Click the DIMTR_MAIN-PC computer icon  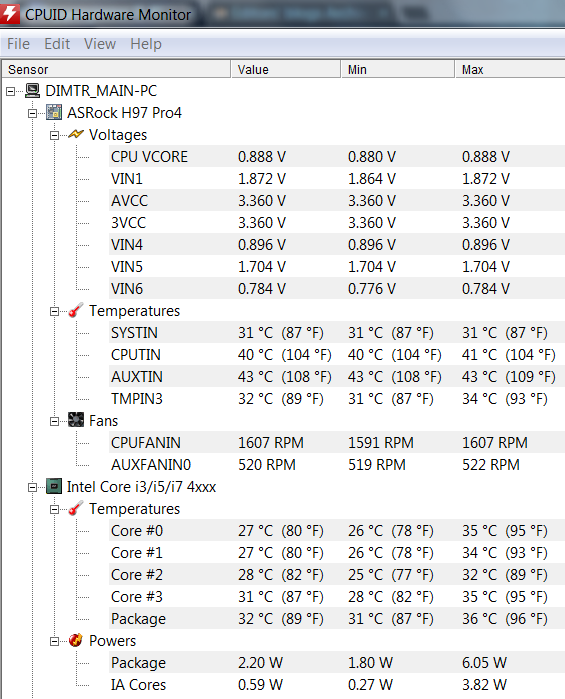click(x=32, y=91)
